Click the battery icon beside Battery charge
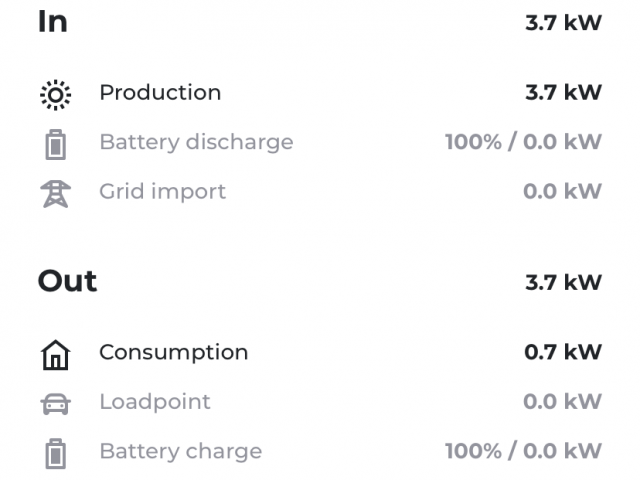 (x=56, y=453)
